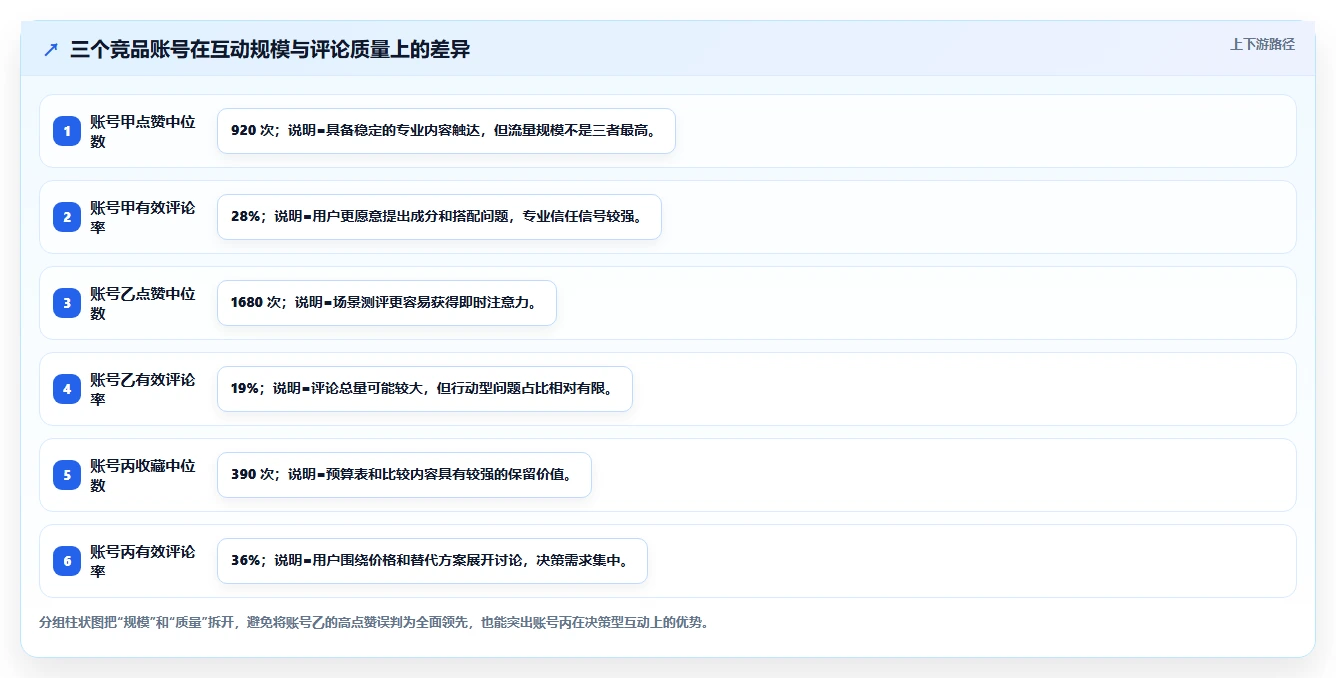Click the 19% value box
Viewport: 1336px width, 678px height.
425,389
